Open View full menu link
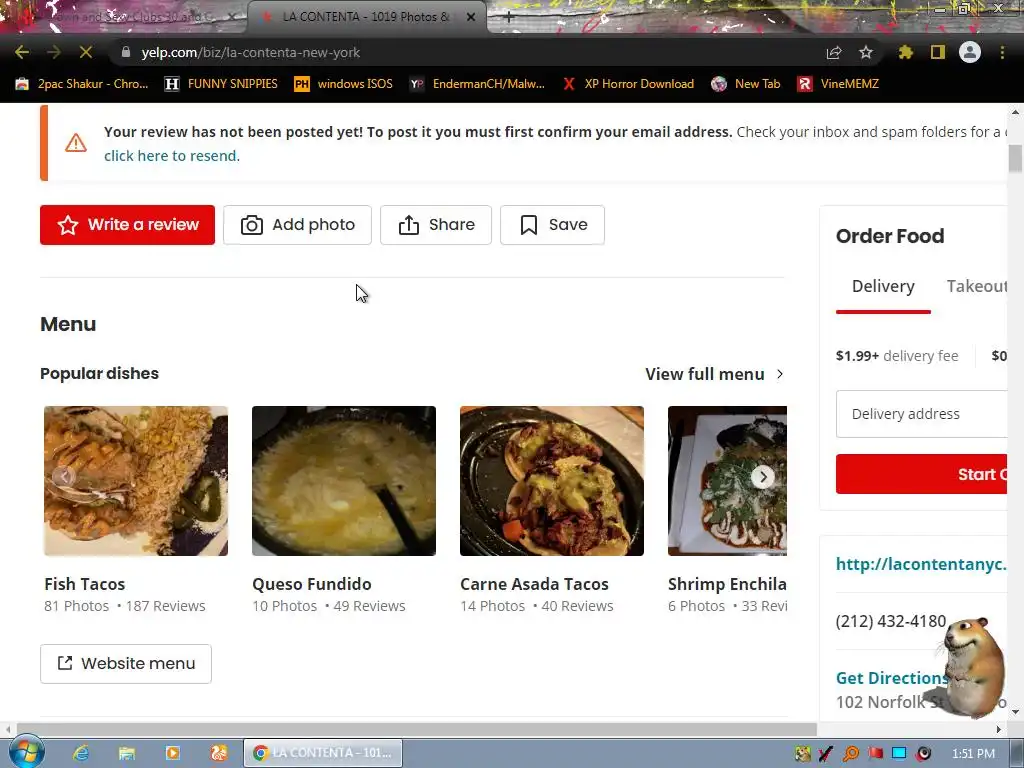Screen dimensions: 1024x768 705,374
